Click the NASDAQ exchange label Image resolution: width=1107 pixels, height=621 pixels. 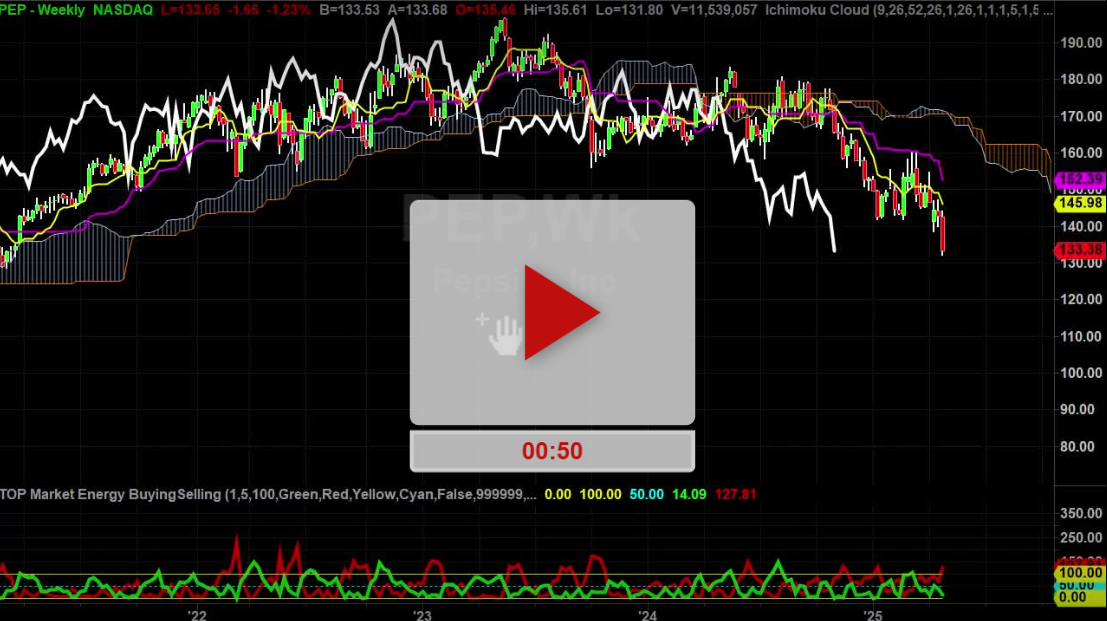123,10
